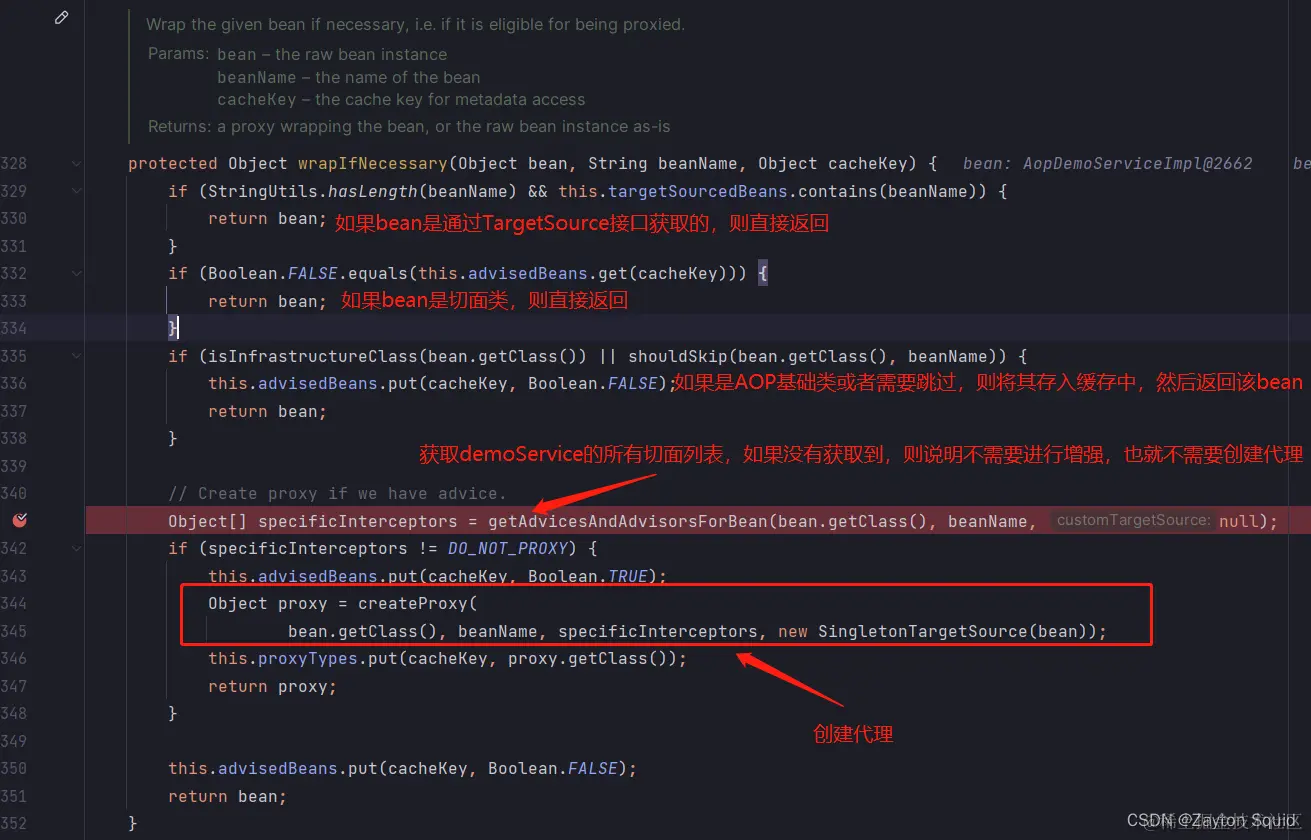This screenshot has height=840, width=1311.
Task: Click the specificInterceptors variable declaration on line 341
Action: coord(357,521)
